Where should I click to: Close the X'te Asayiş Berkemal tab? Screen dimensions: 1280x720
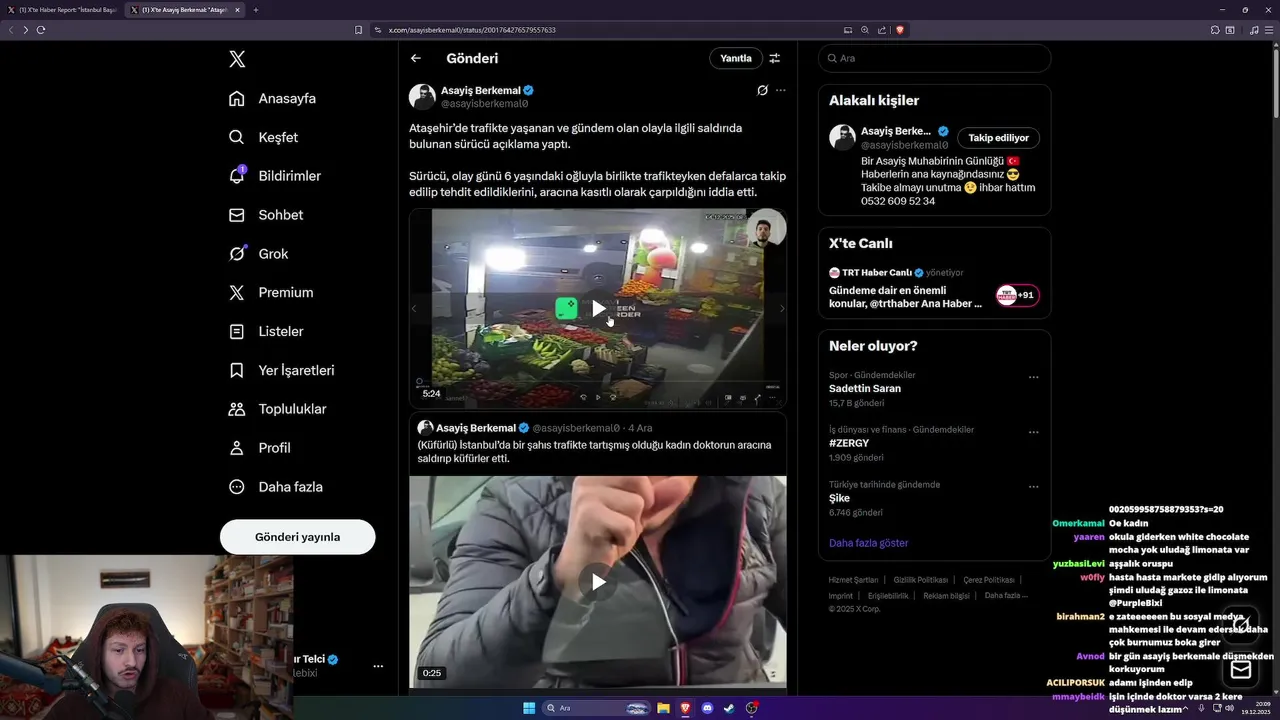pos(238,10)
